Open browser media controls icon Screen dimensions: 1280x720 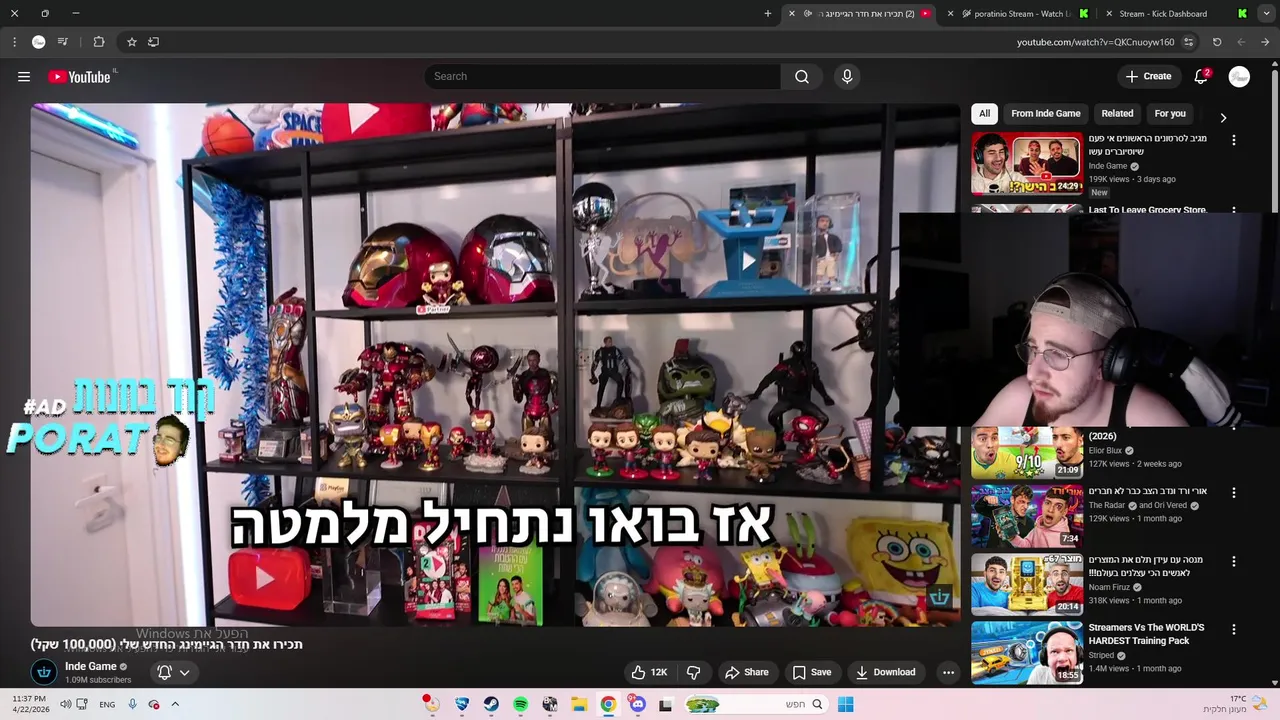[63, 42]
